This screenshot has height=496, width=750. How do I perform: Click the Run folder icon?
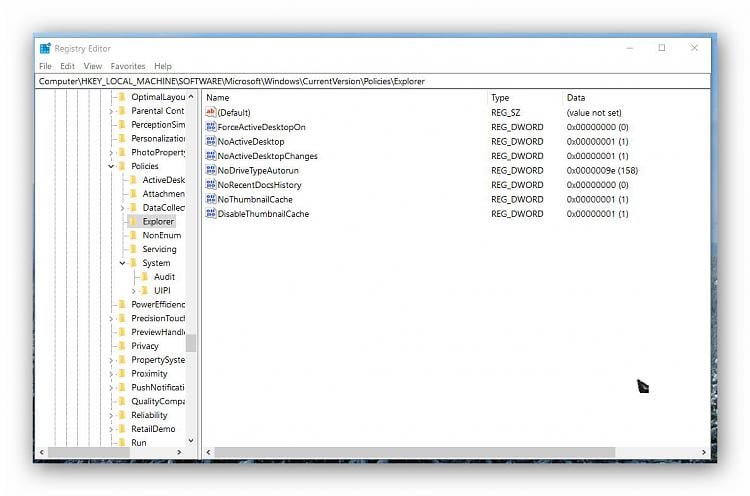pos(122,442)
